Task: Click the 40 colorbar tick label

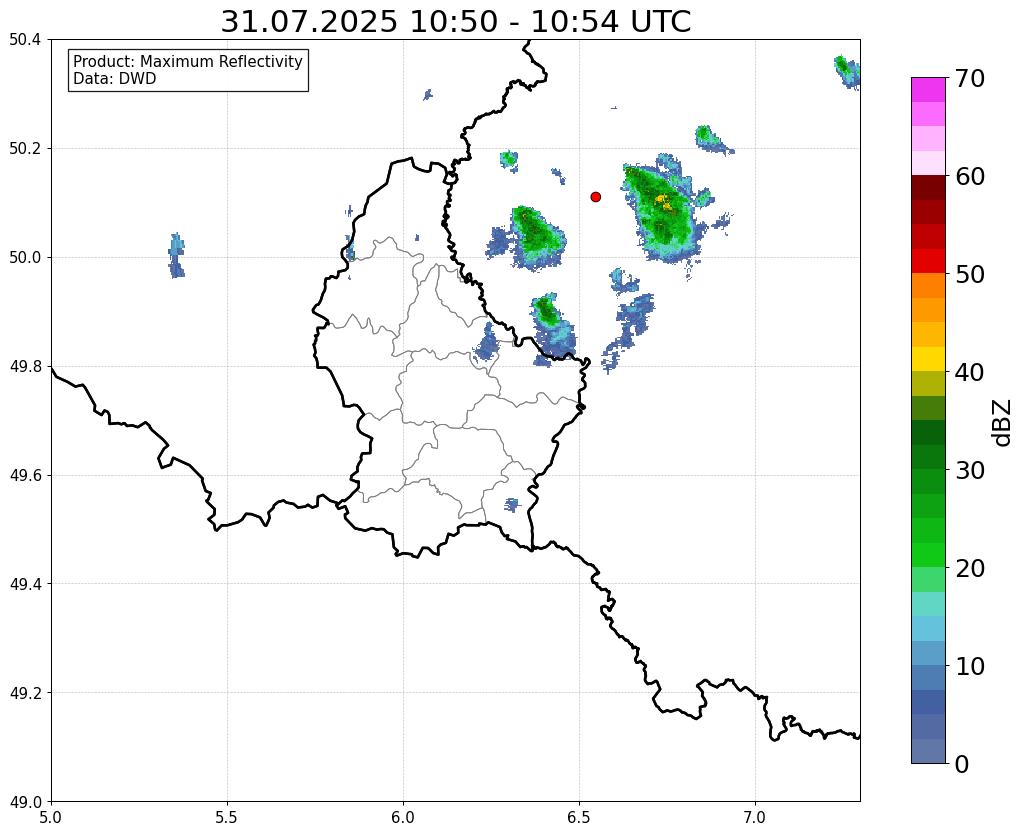Action: tap(970, 372)
